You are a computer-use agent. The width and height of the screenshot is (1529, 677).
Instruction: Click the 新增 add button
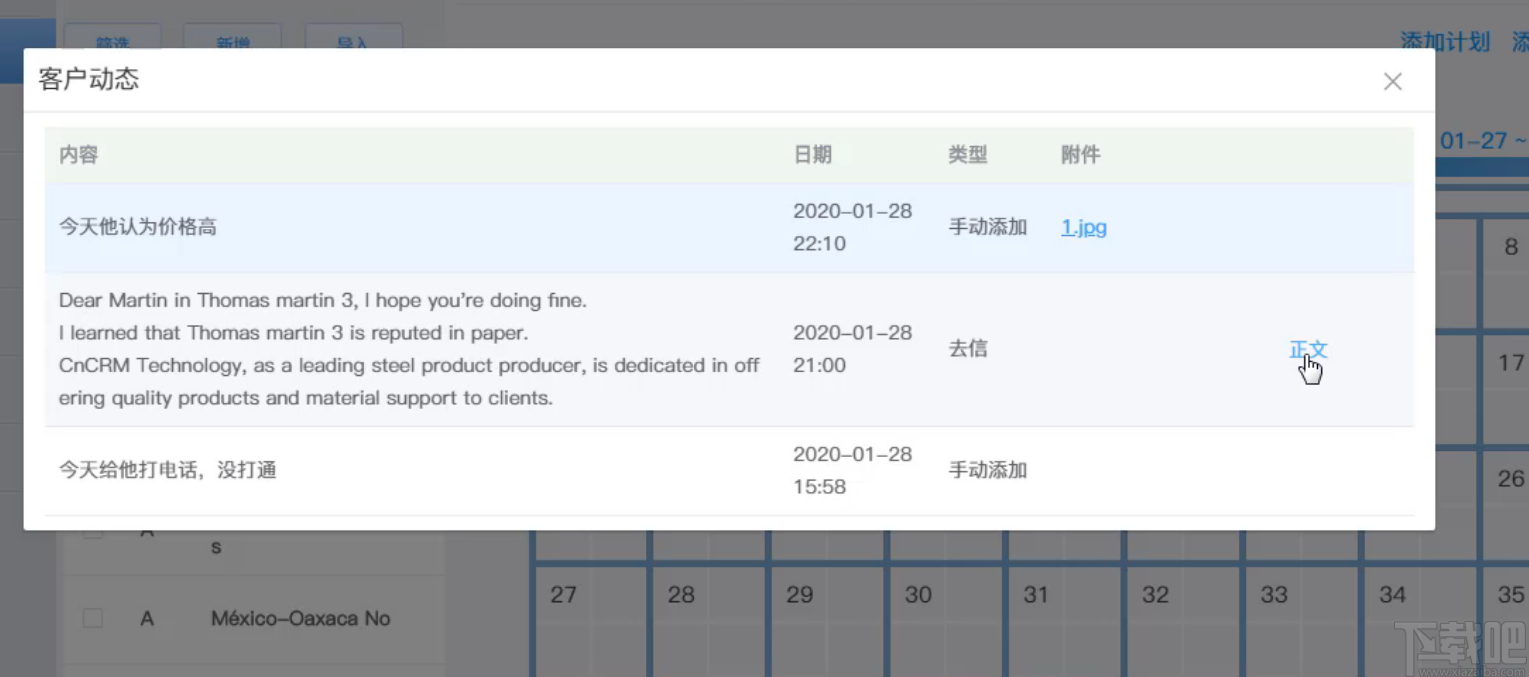pyautogui.click(x=233, y=43)
